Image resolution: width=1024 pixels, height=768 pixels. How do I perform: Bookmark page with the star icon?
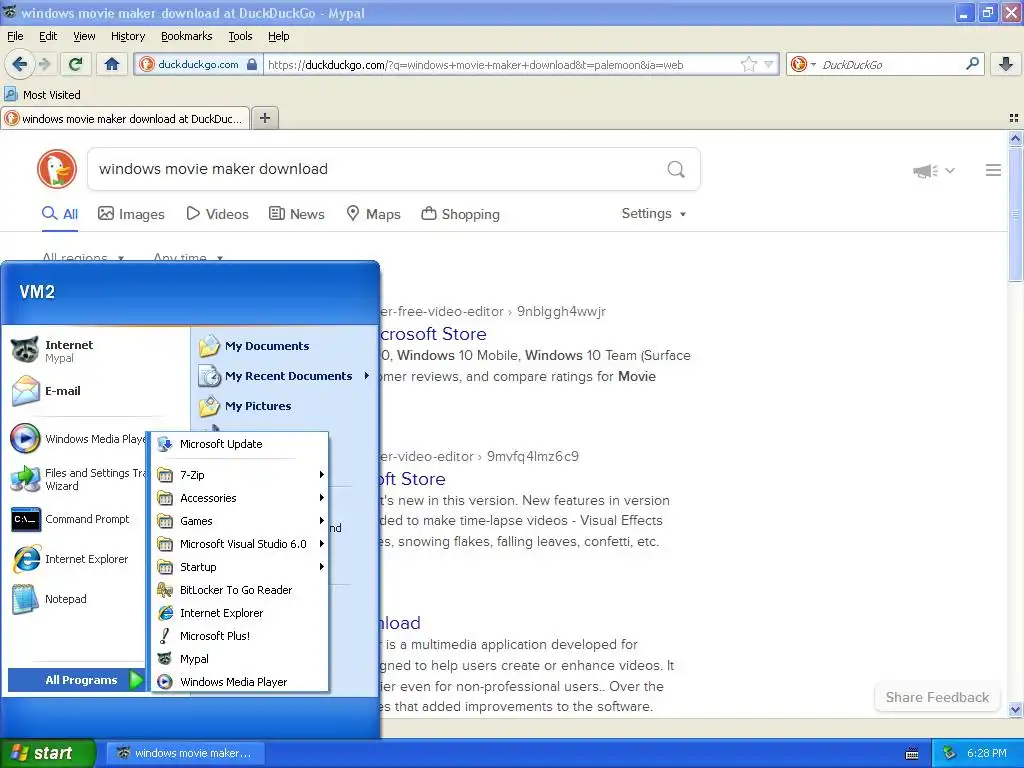pyautogui.click(x=748, y=64)
